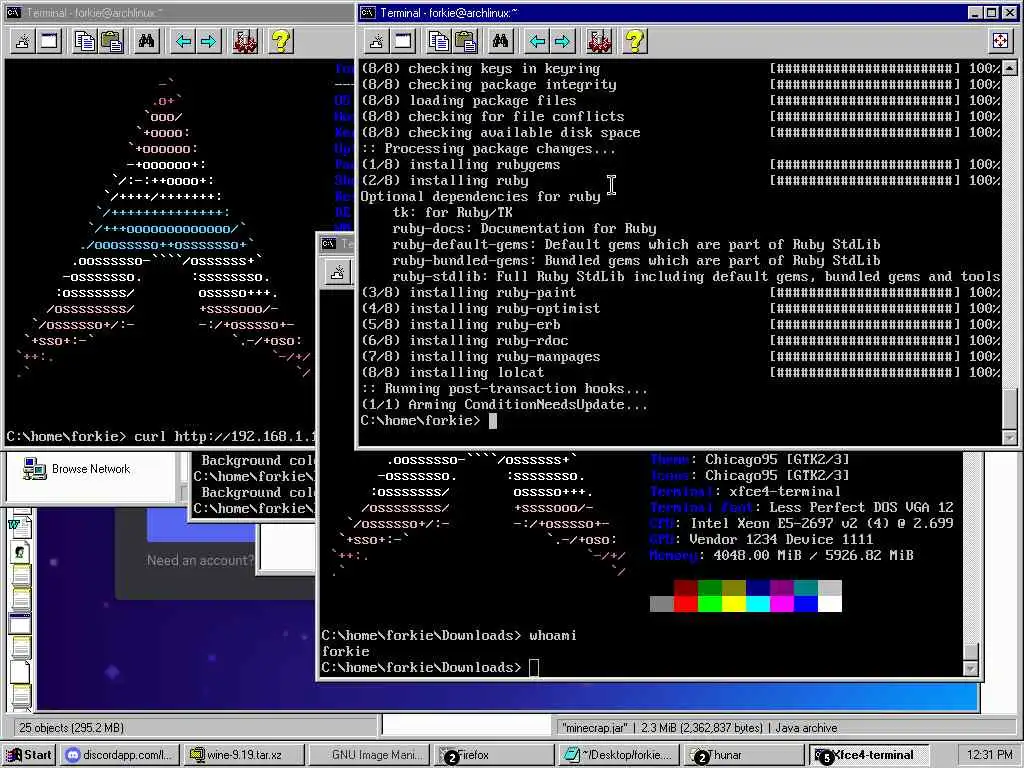The height and width of the screenshot is (768, 1024).
Task: Switch to wine-9.19.tar.xz taskbar item
Action: (243, 755)
